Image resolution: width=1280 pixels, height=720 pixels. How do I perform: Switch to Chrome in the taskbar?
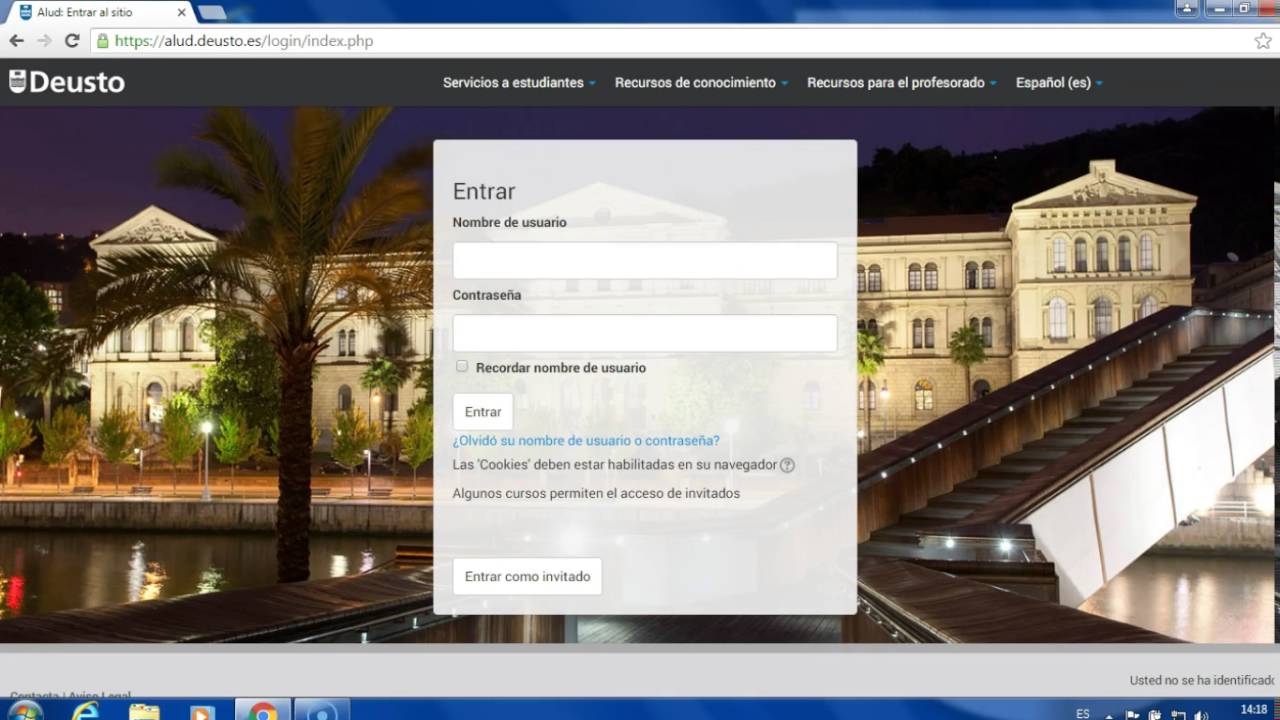pyautogui.click(x=263, y=711)
